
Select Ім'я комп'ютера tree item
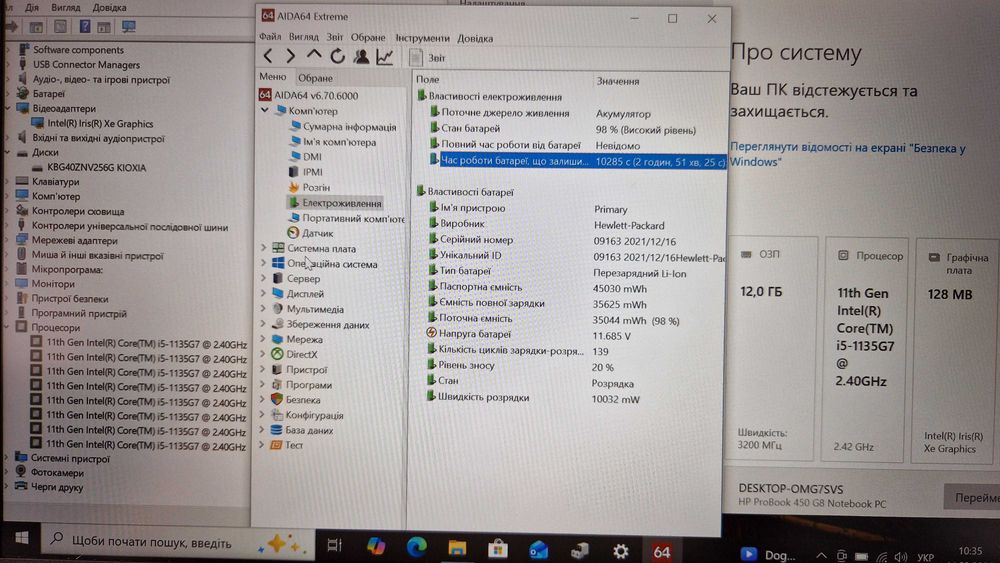tap(333, 142)
